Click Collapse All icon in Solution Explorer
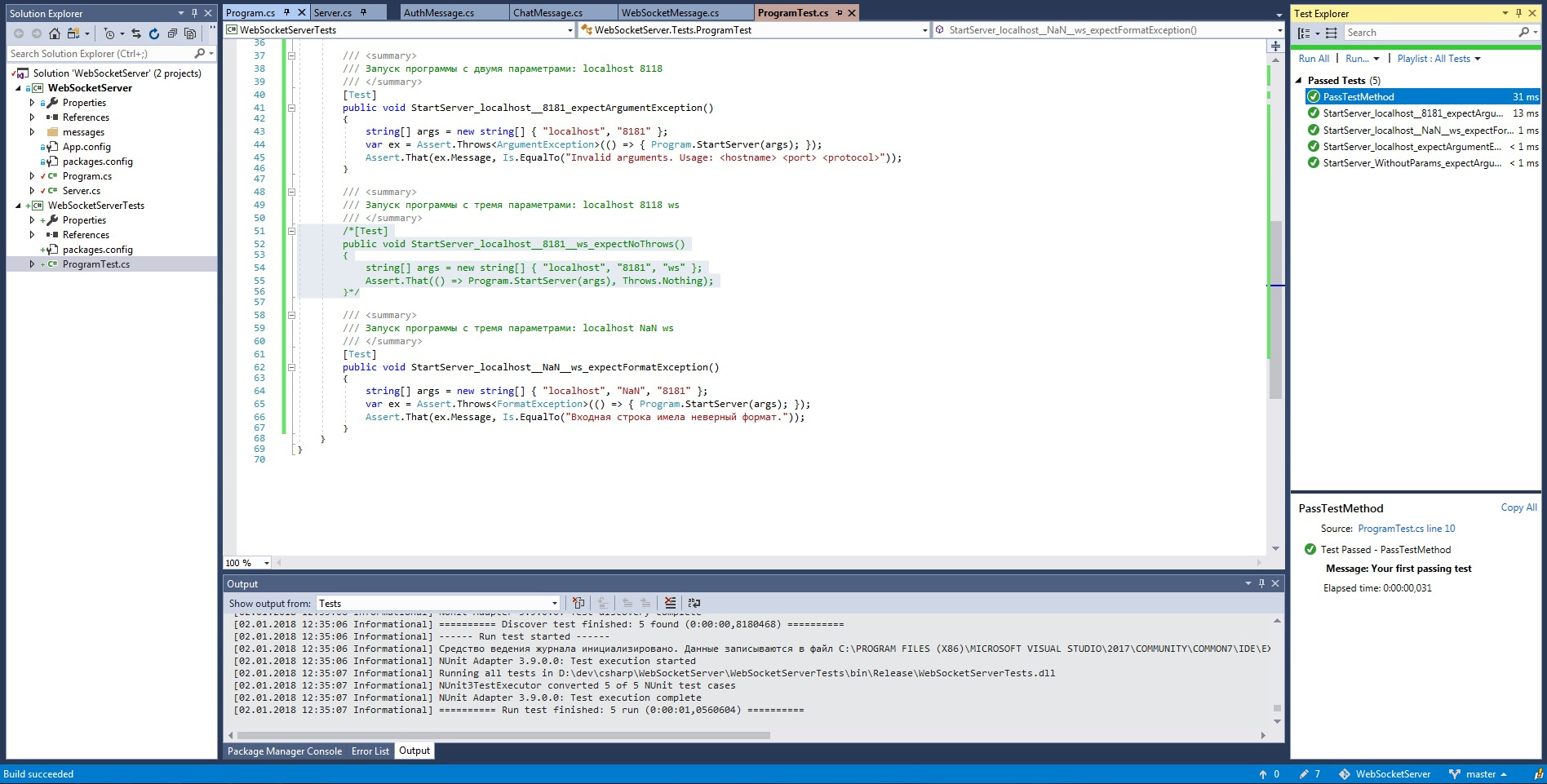1547x784 pixels. tap(172, 33)
